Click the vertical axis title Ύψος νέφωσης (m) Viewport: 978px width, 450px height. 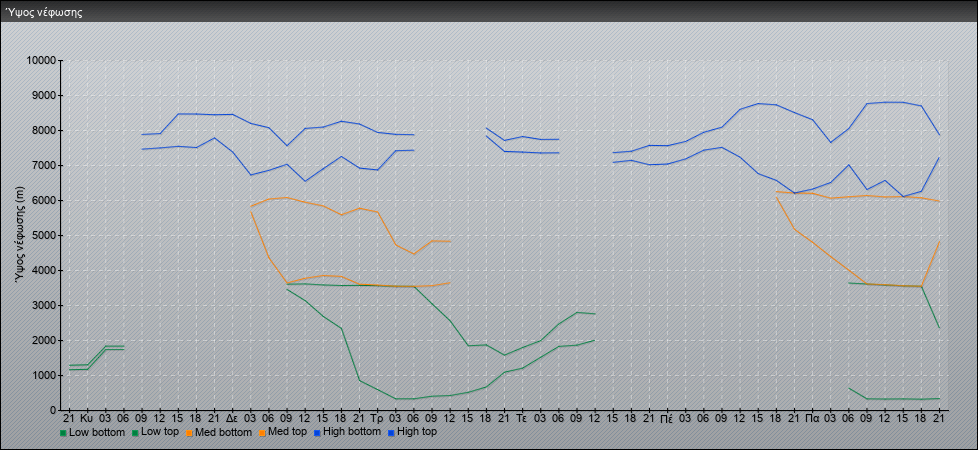click(20, 235)
